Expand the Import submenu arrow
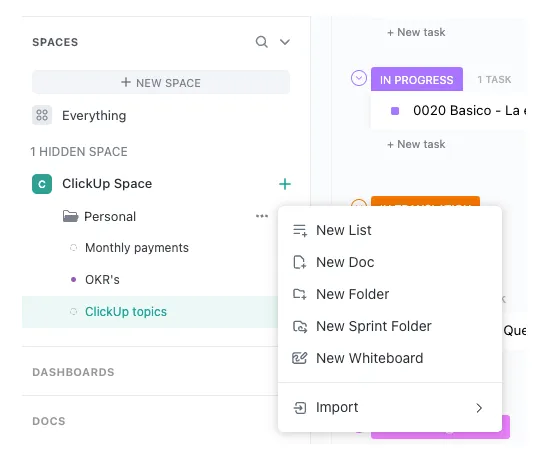 point(479,408)
